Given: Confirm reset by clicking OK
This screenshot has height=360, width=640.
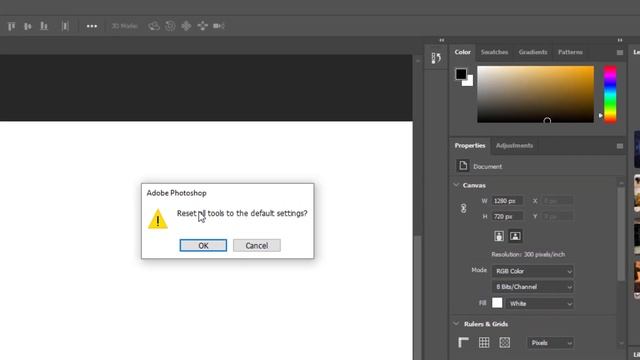Looking at the screenshot, I should 203,245.
